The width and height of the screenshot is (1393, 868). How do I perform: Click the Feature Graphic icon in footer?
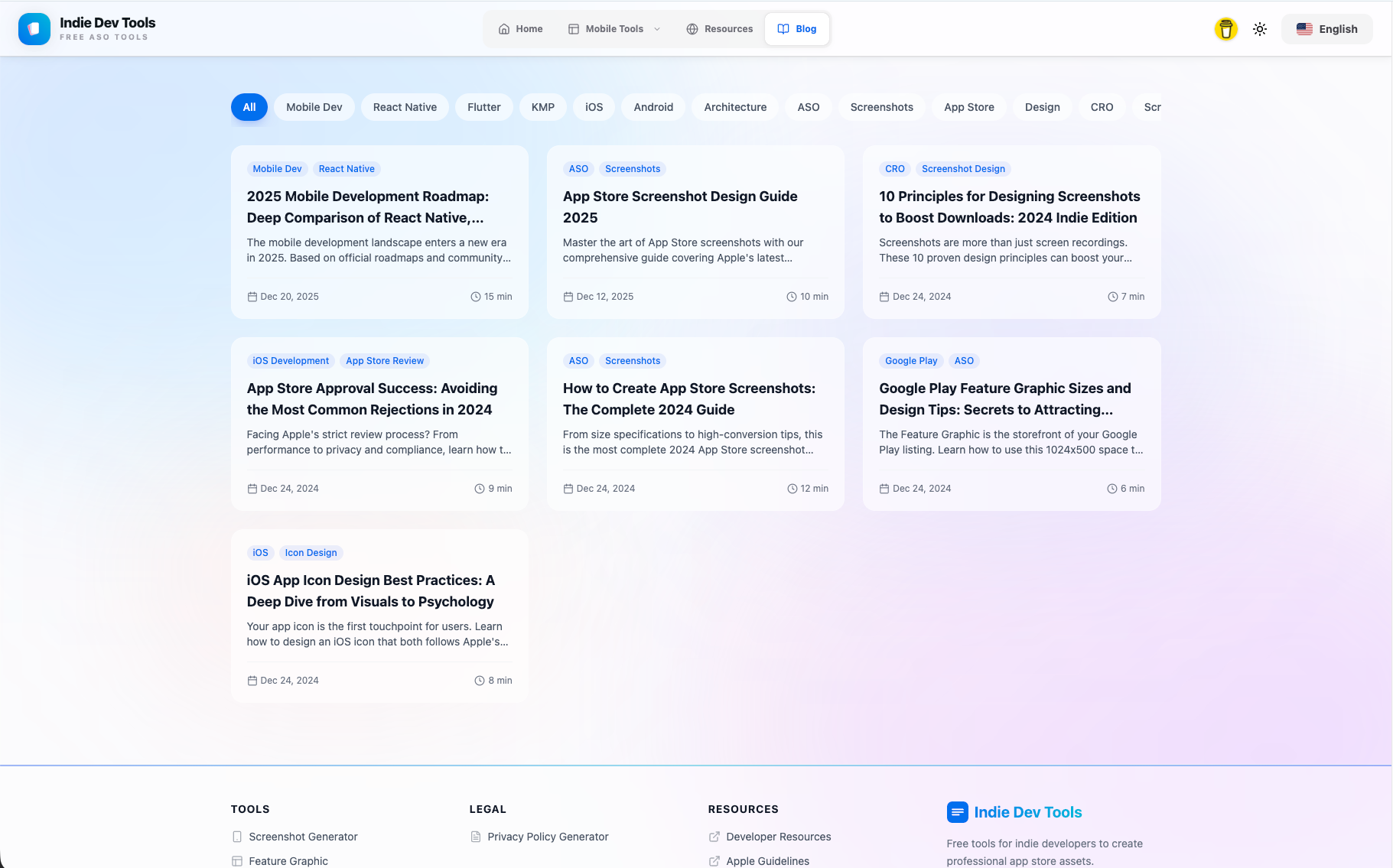[x=236, y=860]
